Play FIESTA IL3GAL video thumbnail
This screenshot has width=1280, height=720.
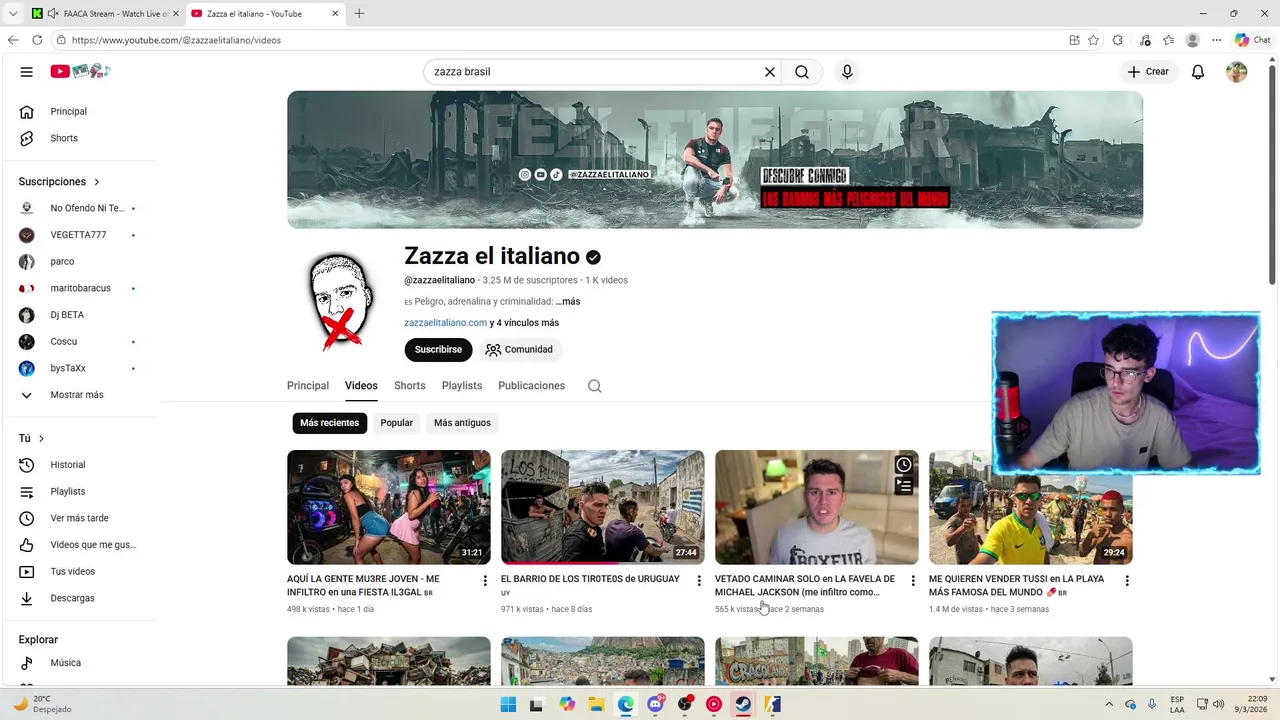coord(389,507)
